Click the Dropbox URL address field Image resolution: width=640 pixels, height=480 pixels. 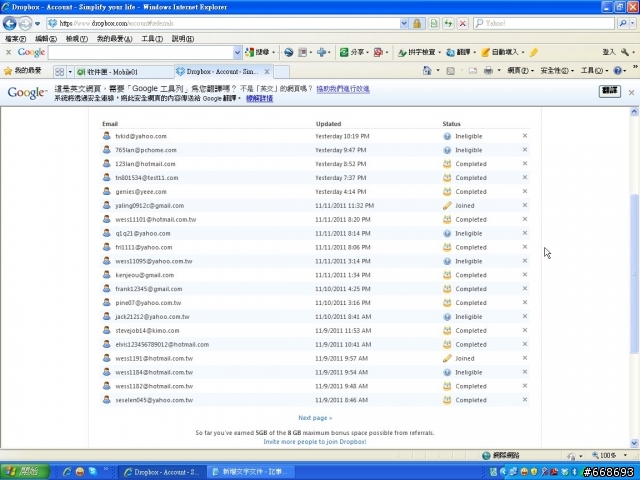point(223,23)
